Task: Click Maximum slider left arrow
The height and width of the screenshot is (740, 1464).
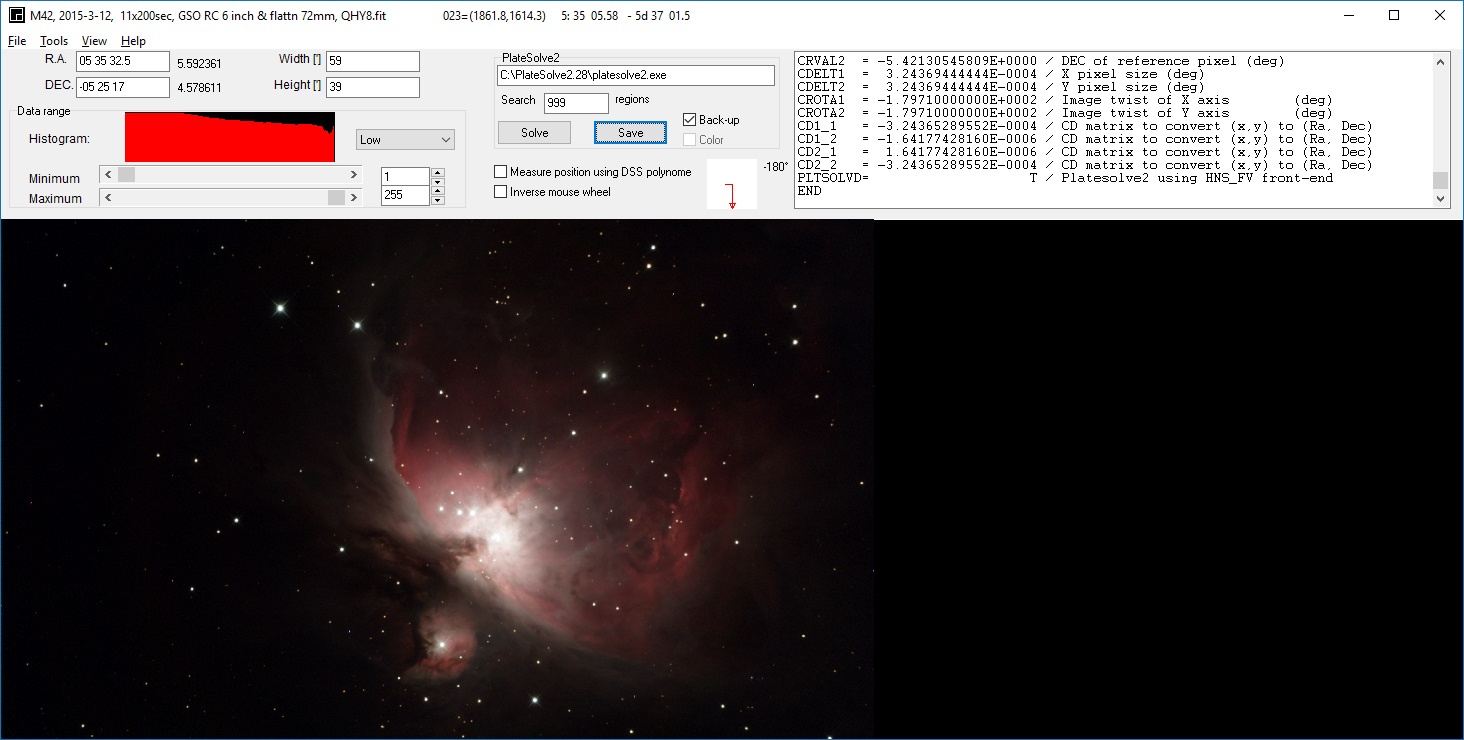Action: (109, 198)
